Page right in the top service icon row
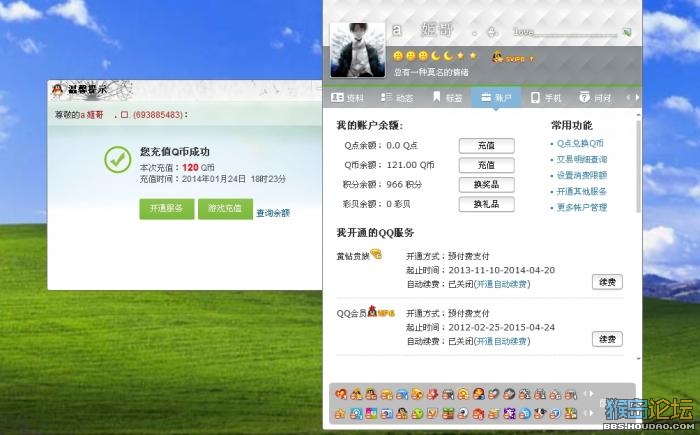This screenshot has width=700, height=435. point(592,394)
